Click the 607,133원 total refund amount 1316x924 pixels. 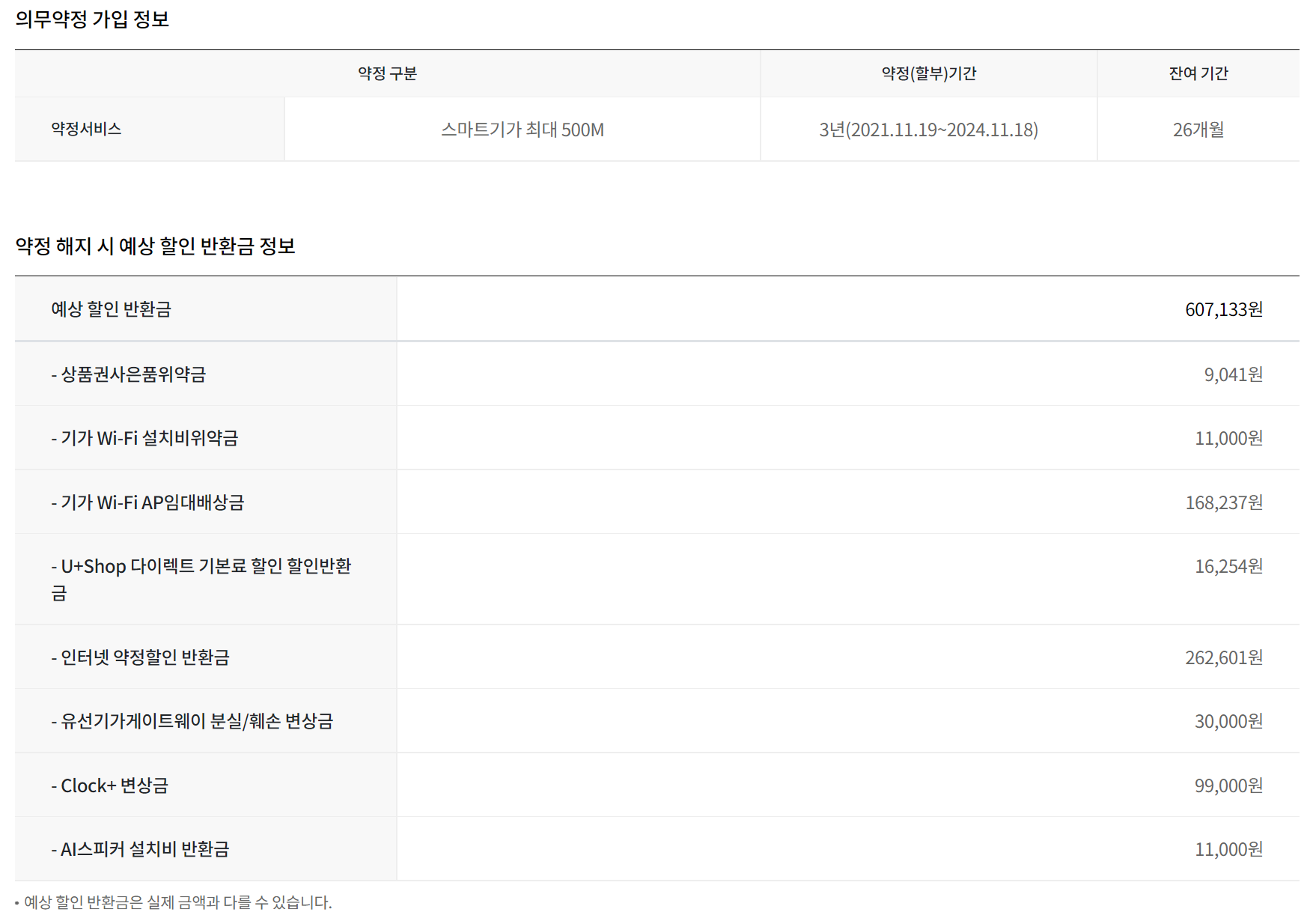(x=1223, y=309)
